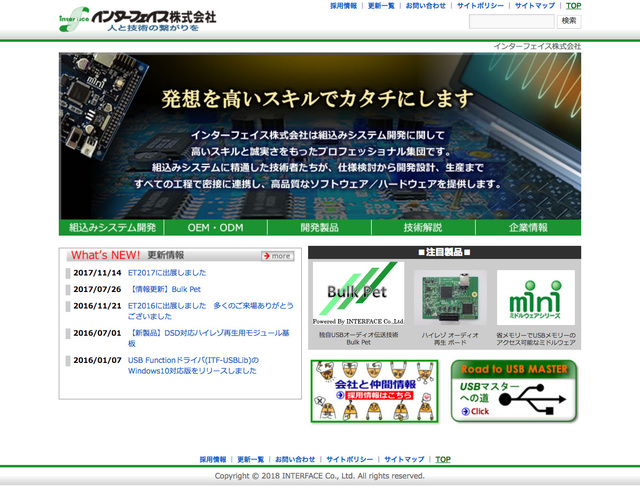The width and height of the screenshot is (640, 497).
Task: Open サイトポリシー link in footer
Action: pos(349,459)
